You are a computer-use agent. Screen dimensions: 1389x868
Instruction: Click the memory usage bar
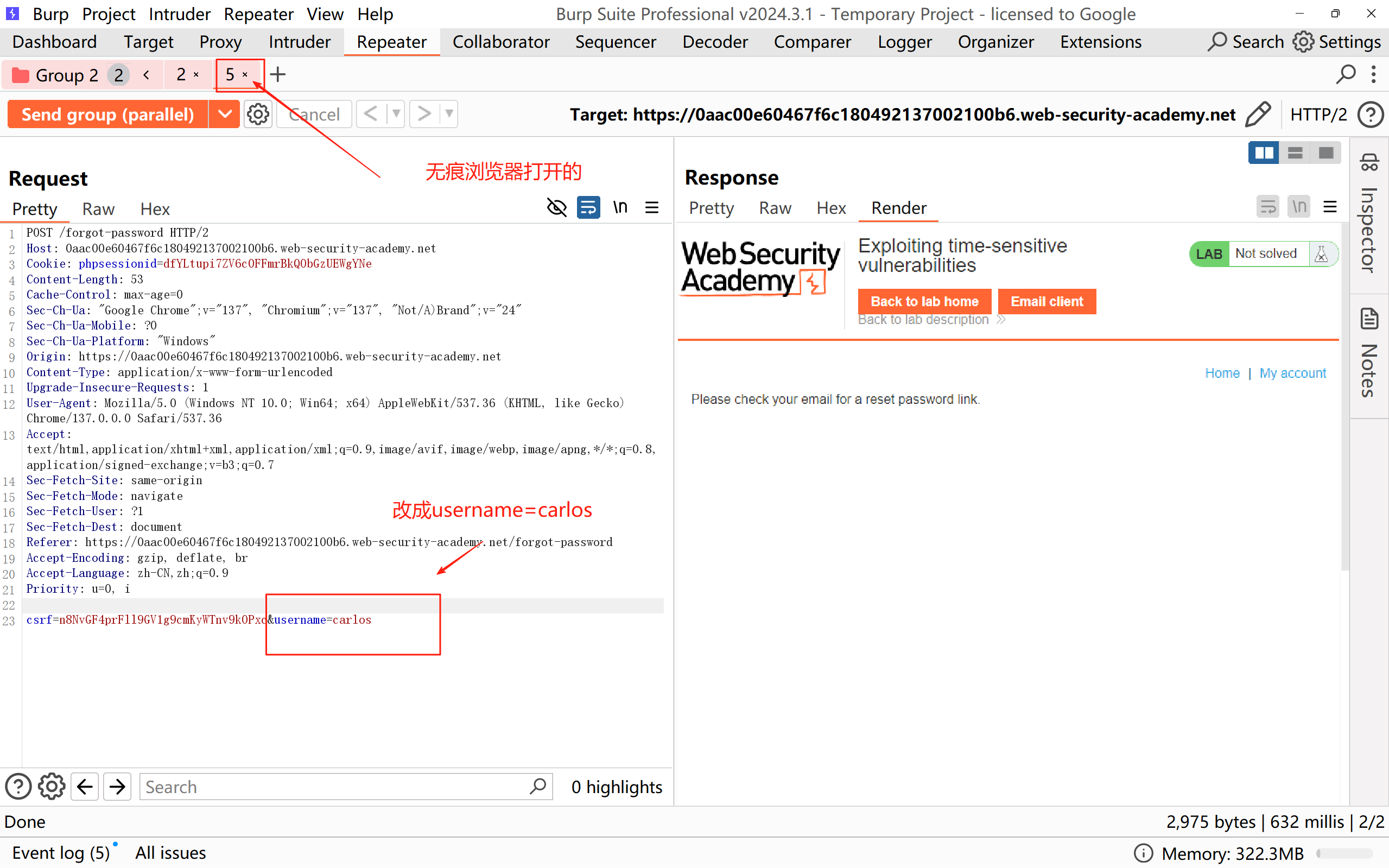(x=1344, y=853)
